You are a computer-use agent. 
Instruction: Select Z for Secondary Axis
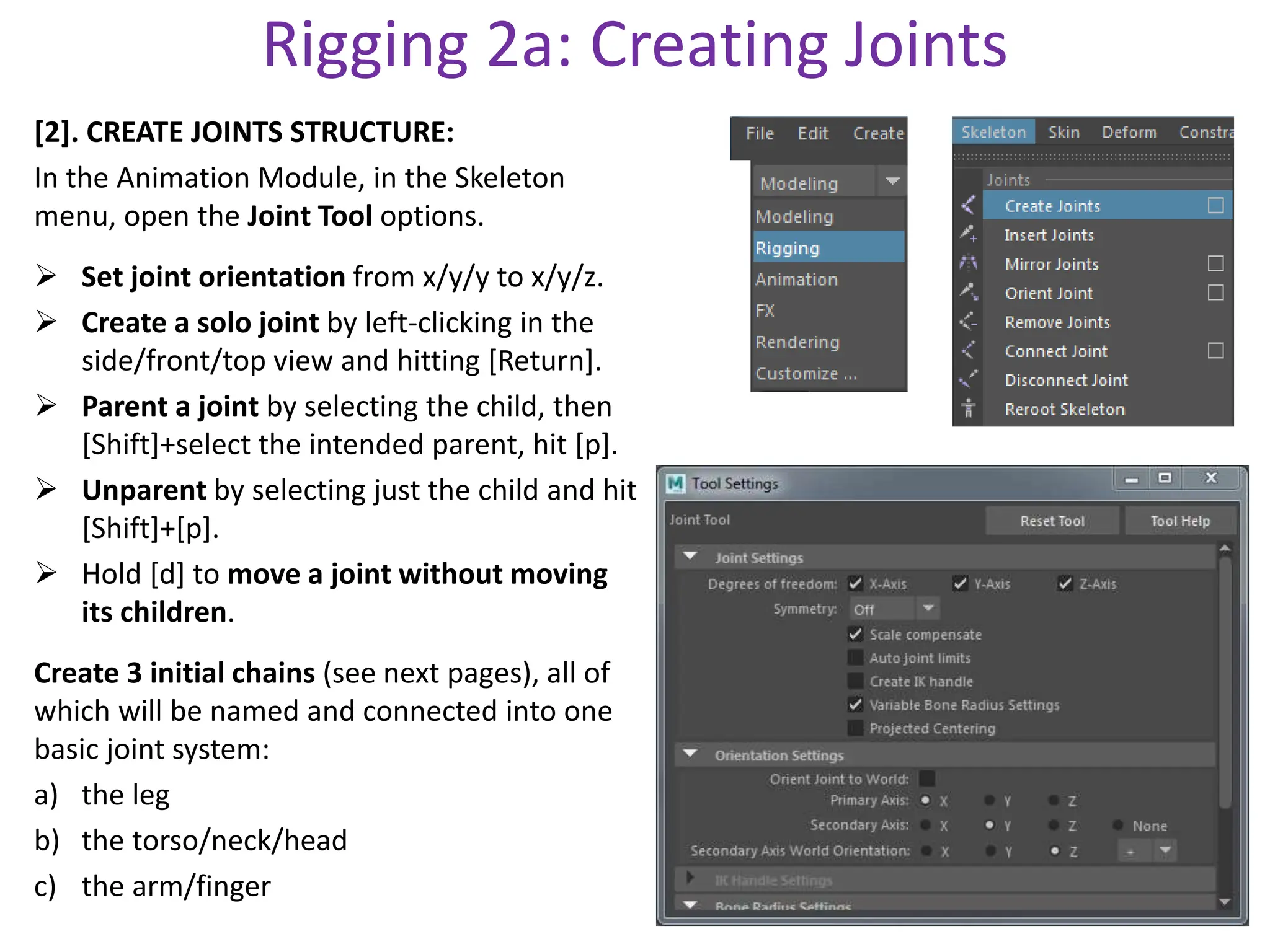1054,825
